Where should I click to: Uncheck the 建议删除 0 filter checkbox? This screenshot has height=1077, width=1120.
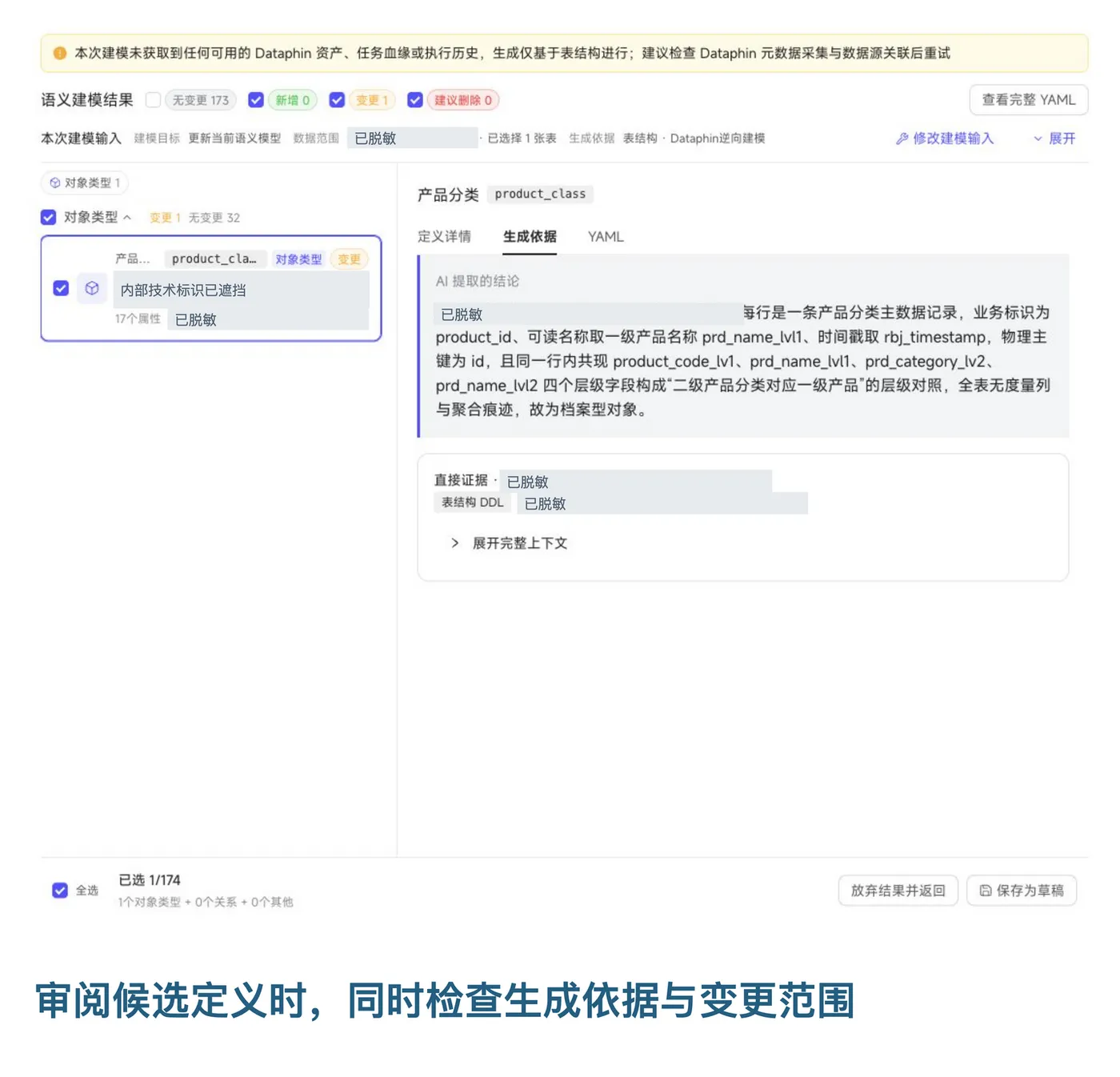click(x=415, y=100)
